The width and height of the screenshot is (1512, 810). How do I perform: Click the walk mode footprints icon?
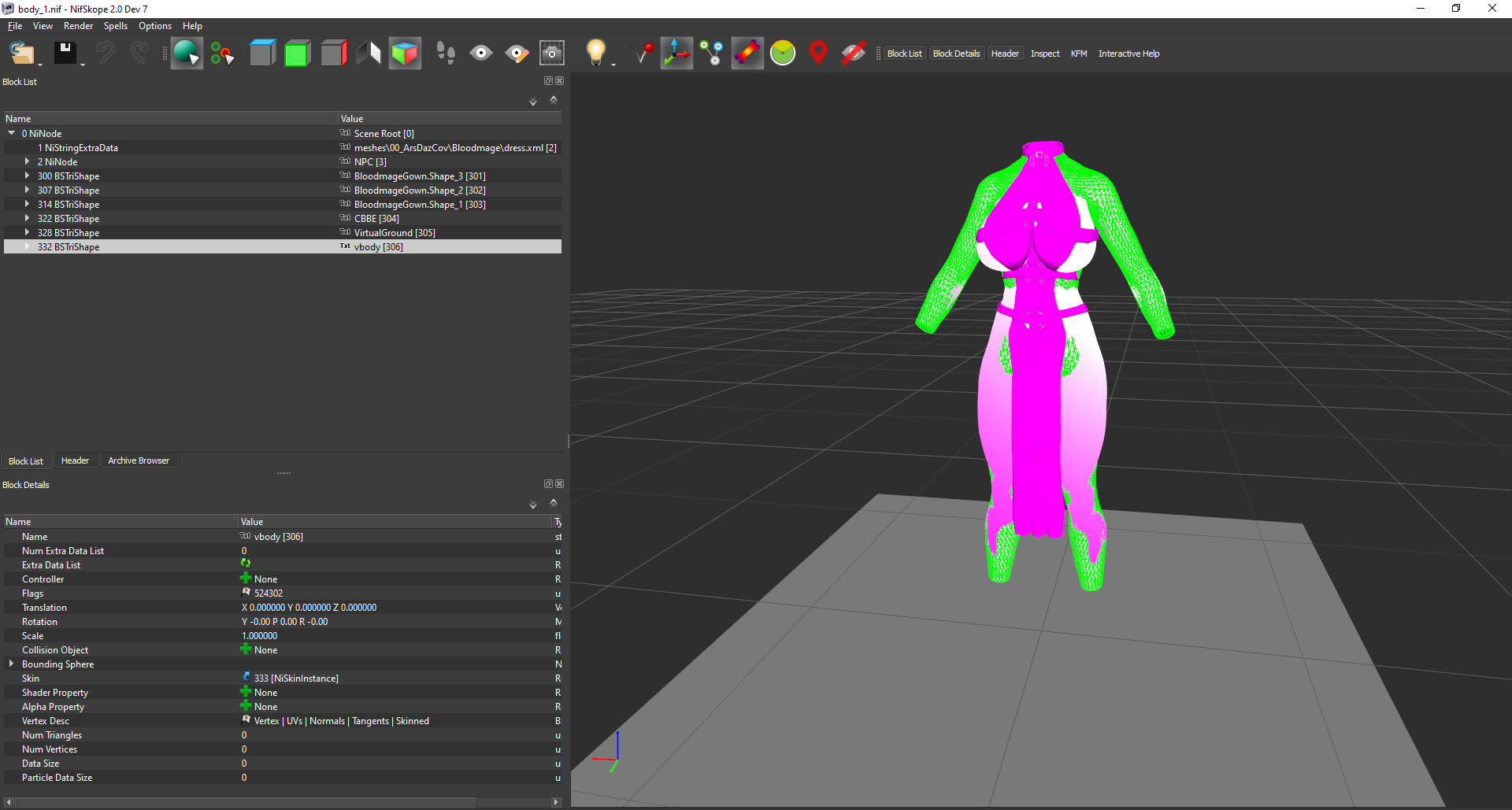pos(446,54)
